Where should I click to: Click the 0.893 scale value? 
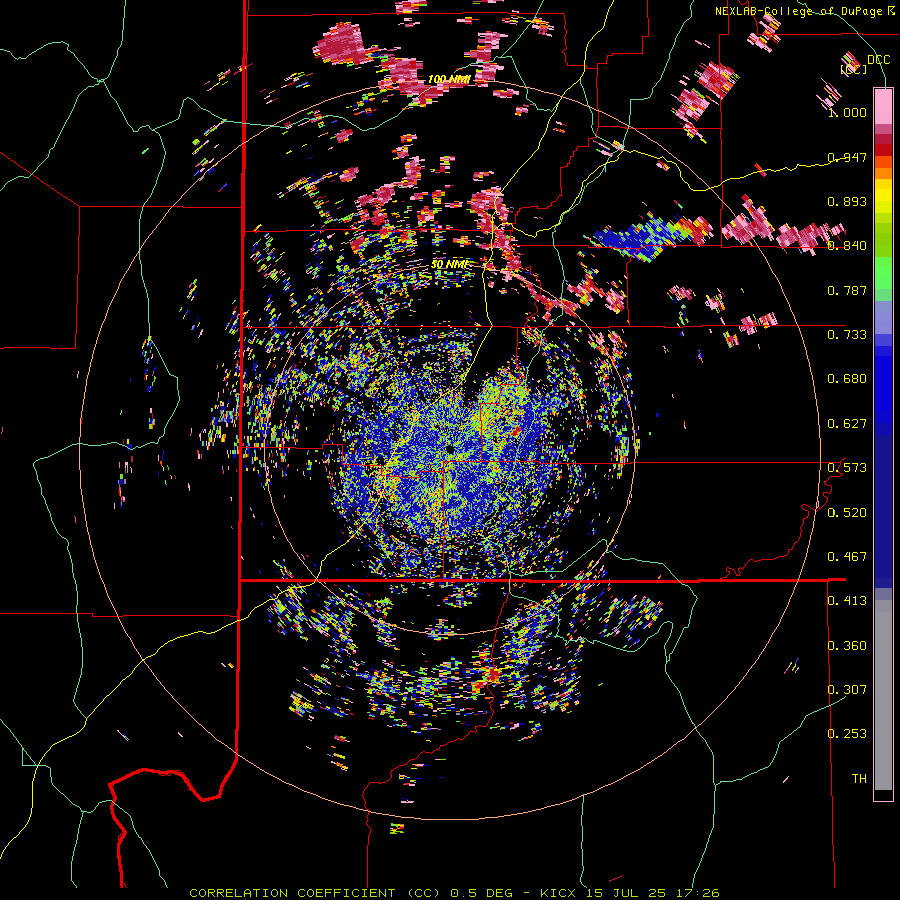pos(847,201)
